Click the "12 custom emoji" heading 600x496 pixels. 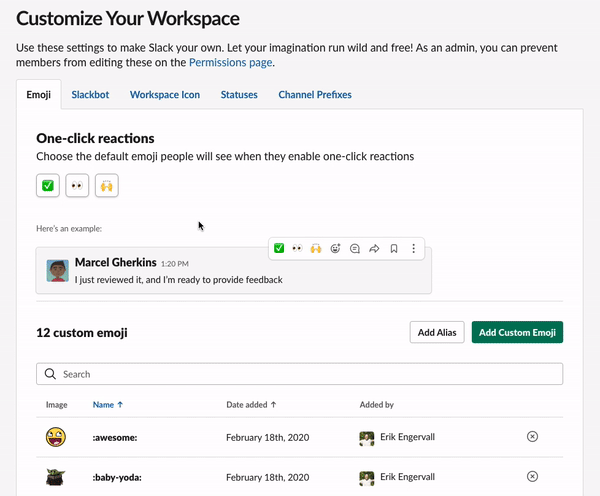click(82, 333)
